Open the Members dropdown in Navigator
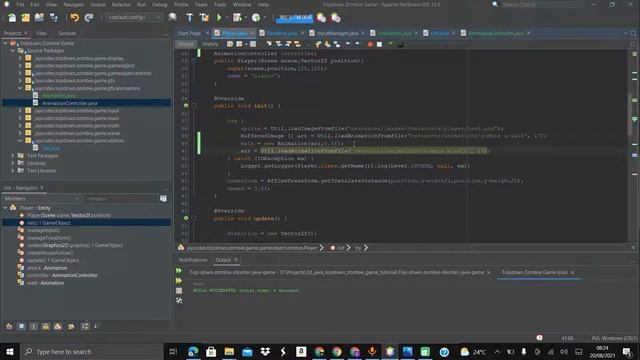 41,198
